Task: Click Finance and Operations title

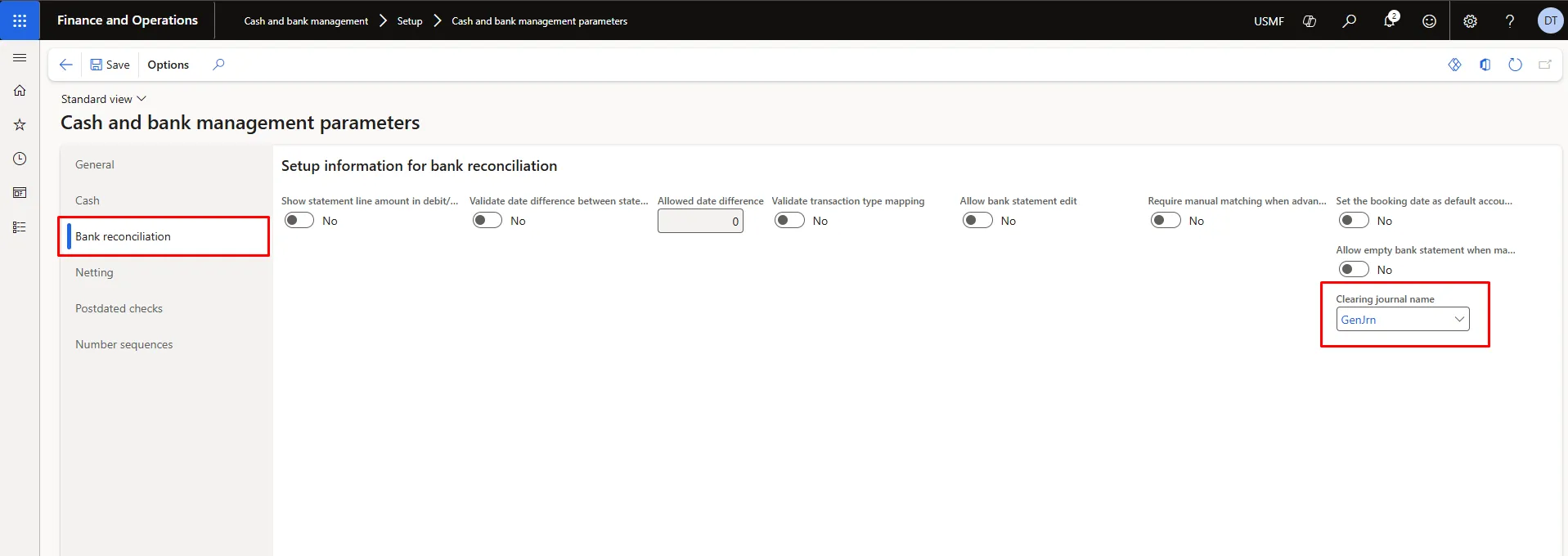Action: click(128, 20)
